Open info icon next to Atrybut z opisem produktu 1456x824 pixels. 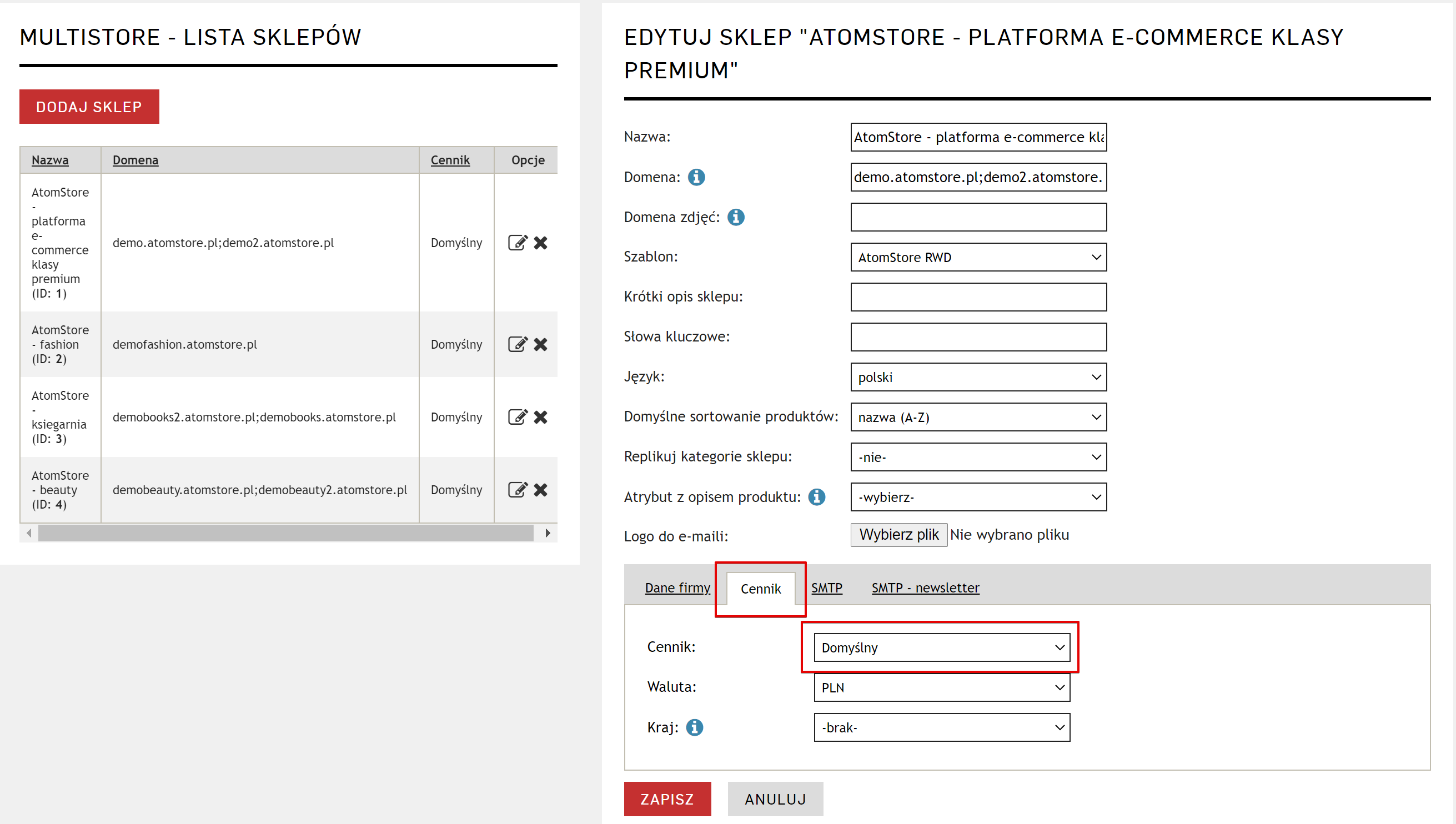click(816, 497)
